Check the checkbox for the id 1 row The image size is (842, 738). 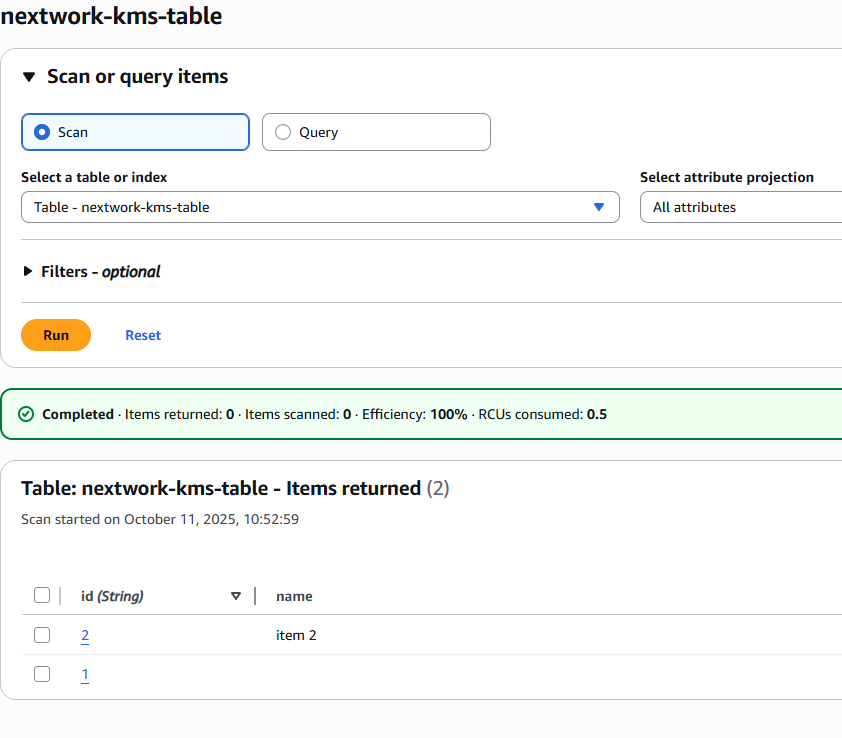[42, 673]
